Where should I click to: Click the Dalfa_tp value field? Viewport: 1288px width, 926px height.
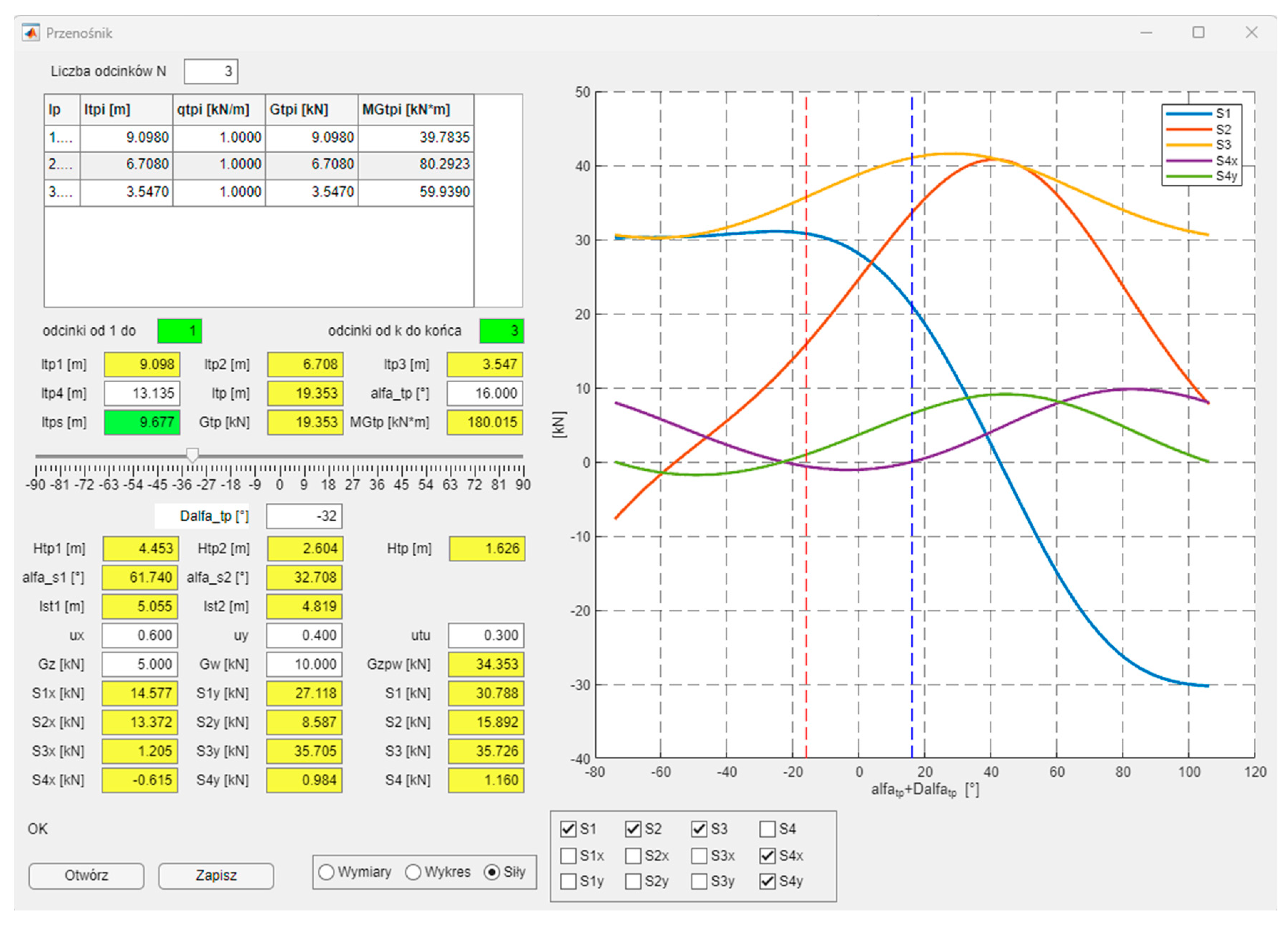pyautogui.click(x=304, y=516)
